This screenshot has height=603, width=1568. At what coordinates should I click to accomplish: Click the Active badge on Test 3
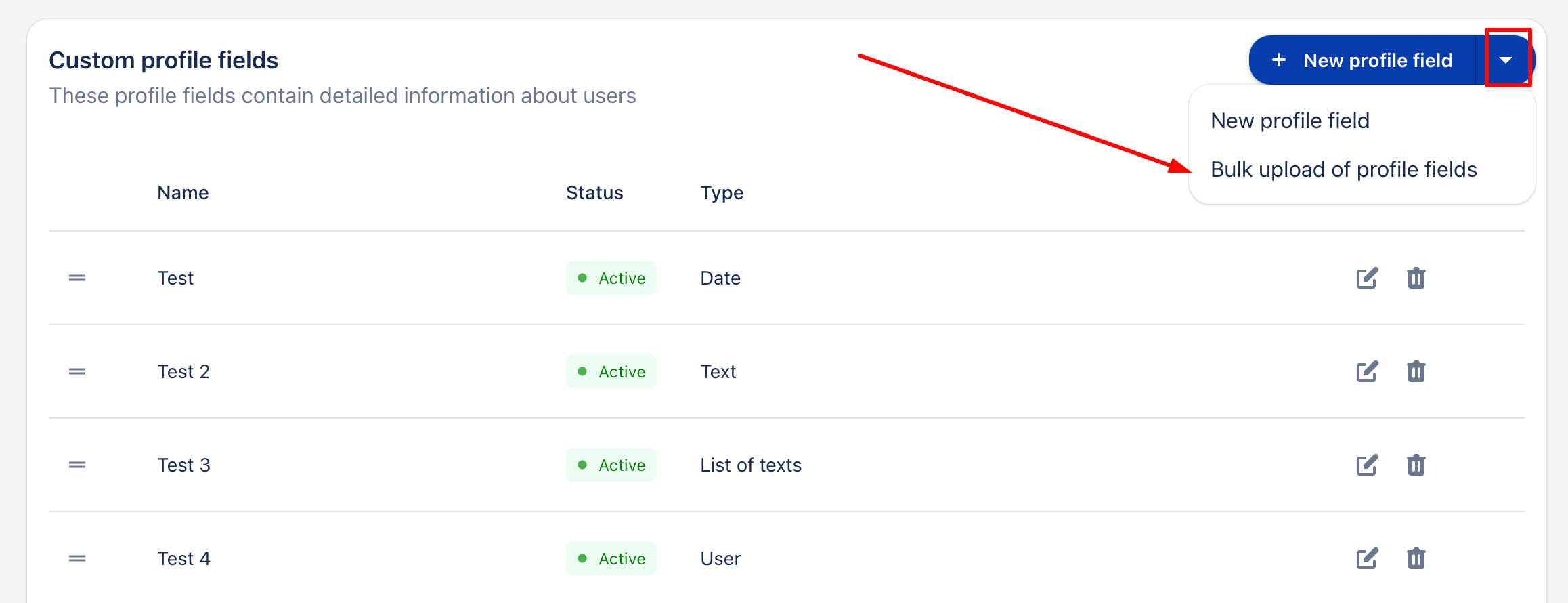(x=611, y=465)
